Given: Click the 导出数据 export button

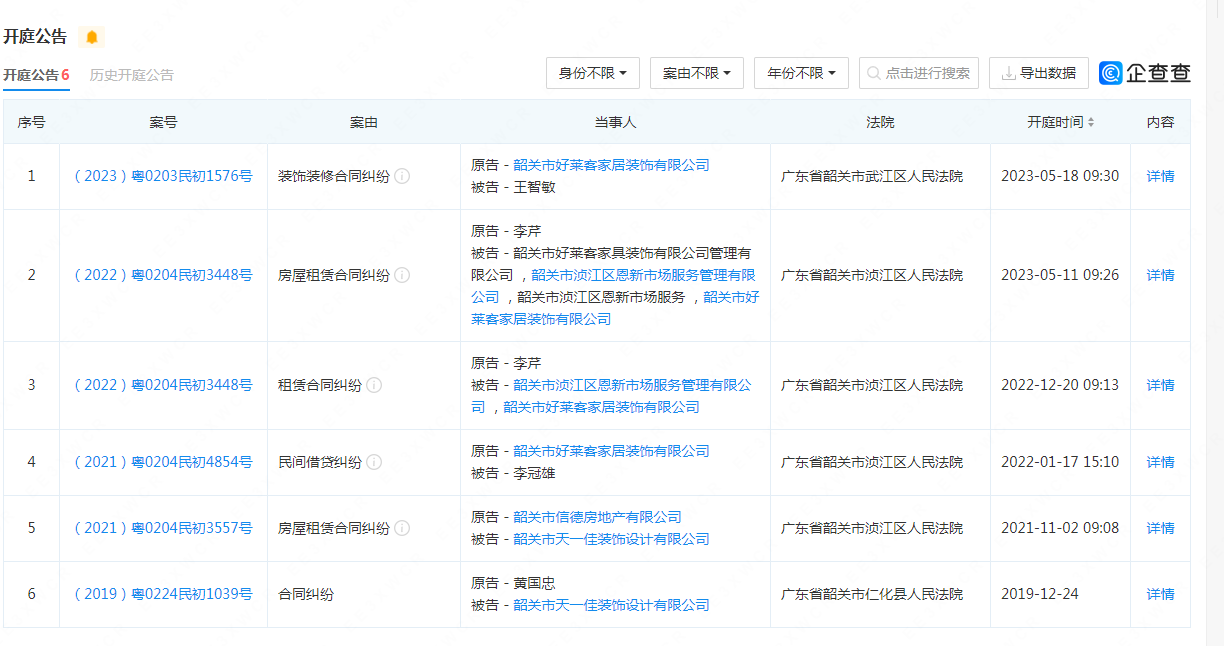Looking at the screenshot, I should 1038,73.
